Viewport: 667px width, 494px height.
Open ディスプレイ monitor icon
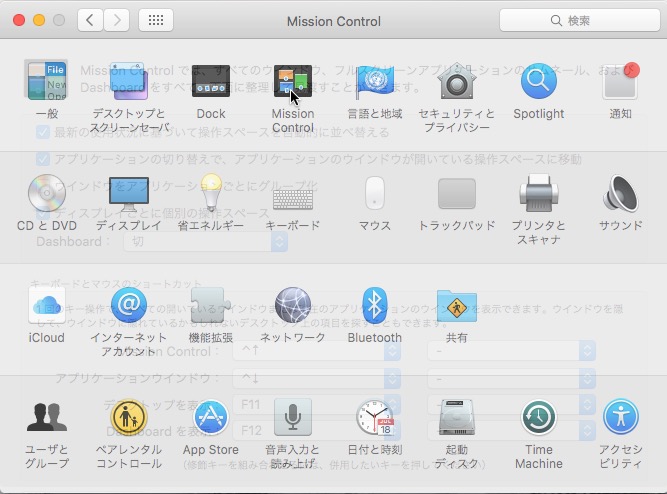128,194
